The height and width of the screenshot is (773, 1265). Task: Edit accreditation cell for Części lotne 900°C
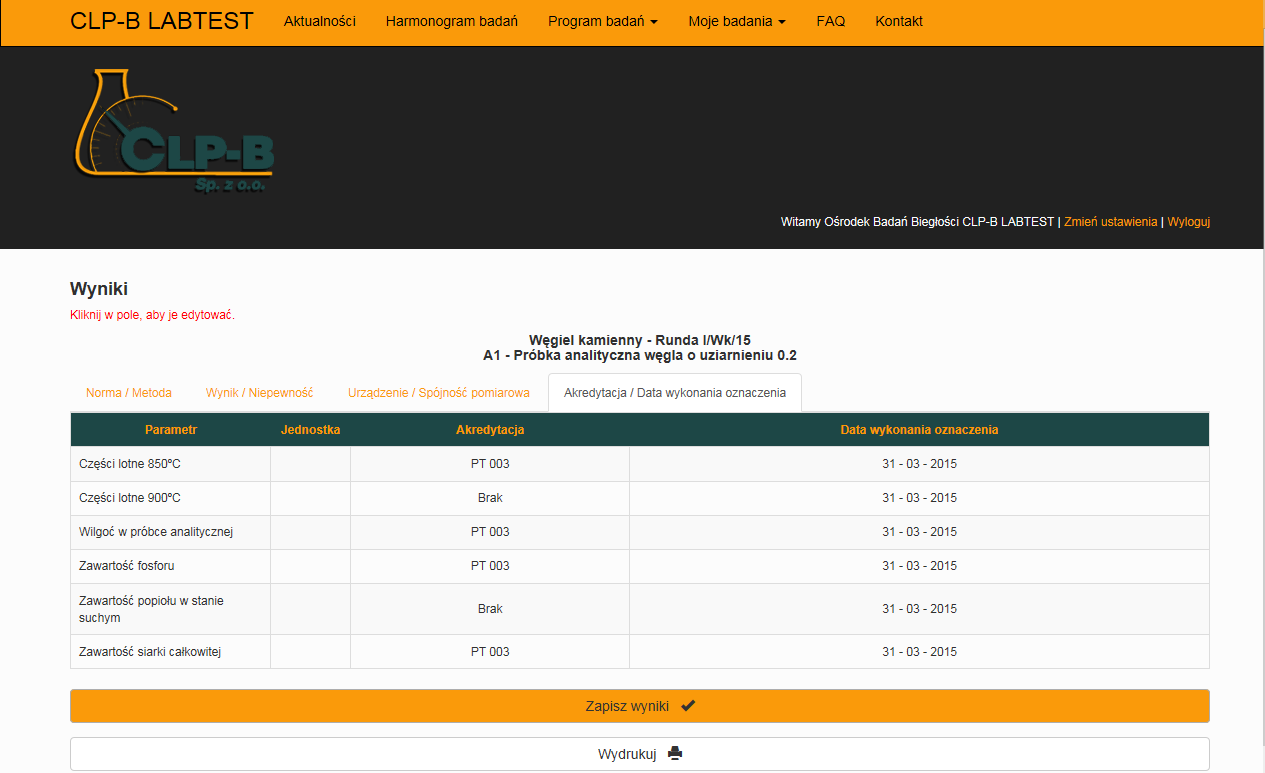490,498
